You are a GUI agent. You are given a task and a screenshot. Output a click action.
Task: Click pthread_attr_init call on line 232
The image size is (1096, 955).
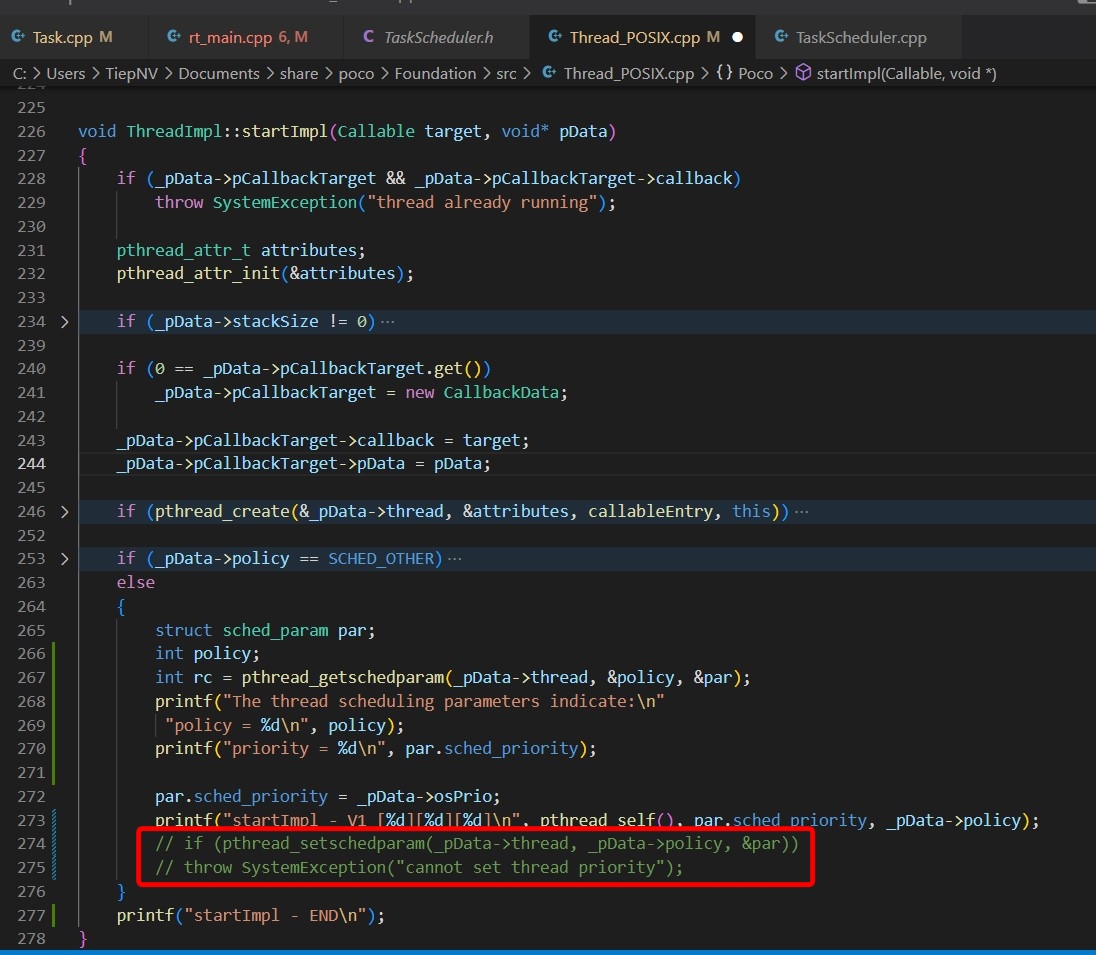pyautogui.click(x=198, y=273)
